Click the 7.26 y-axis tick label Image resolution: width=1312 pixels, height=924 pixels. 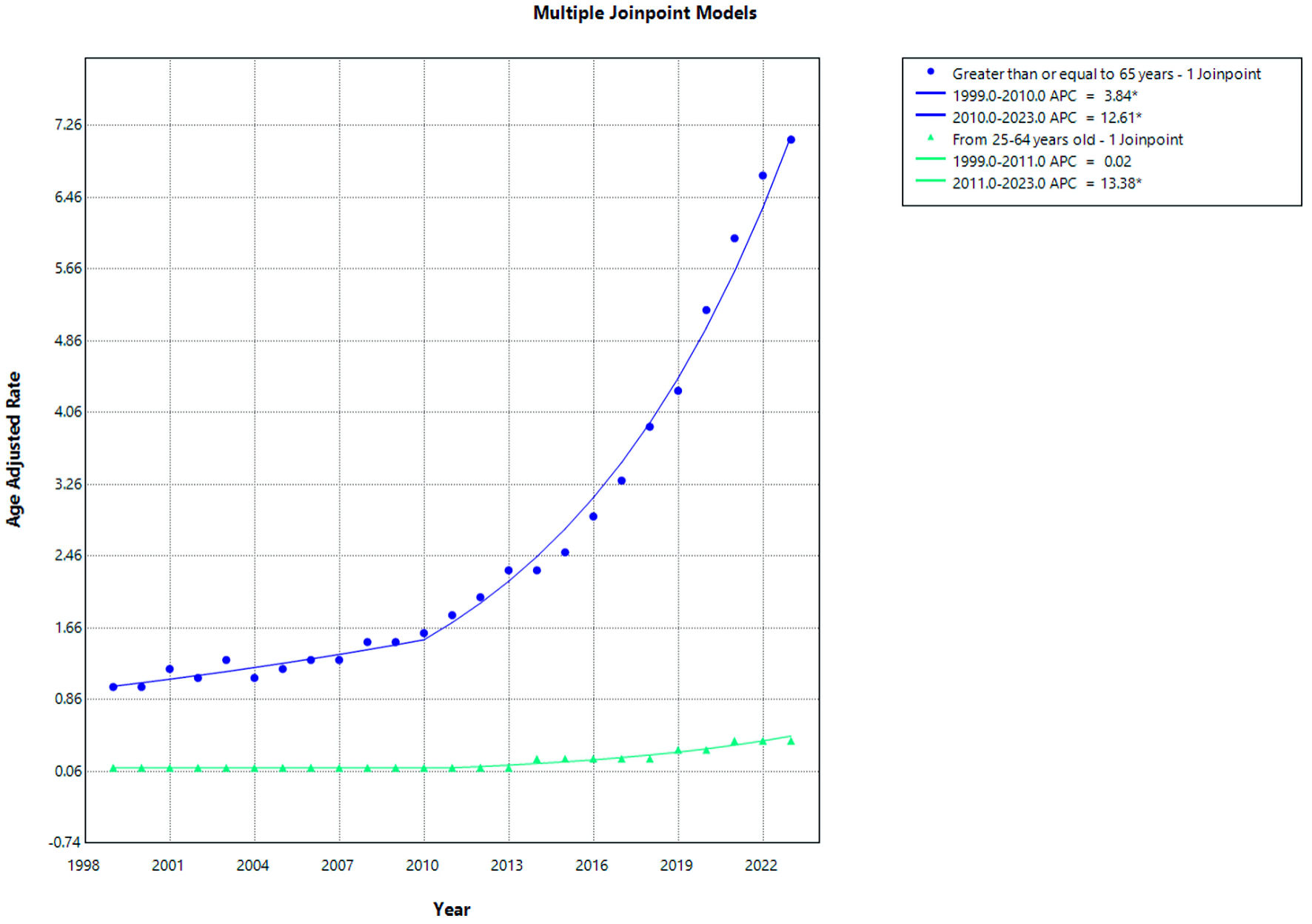coord(68,124)
